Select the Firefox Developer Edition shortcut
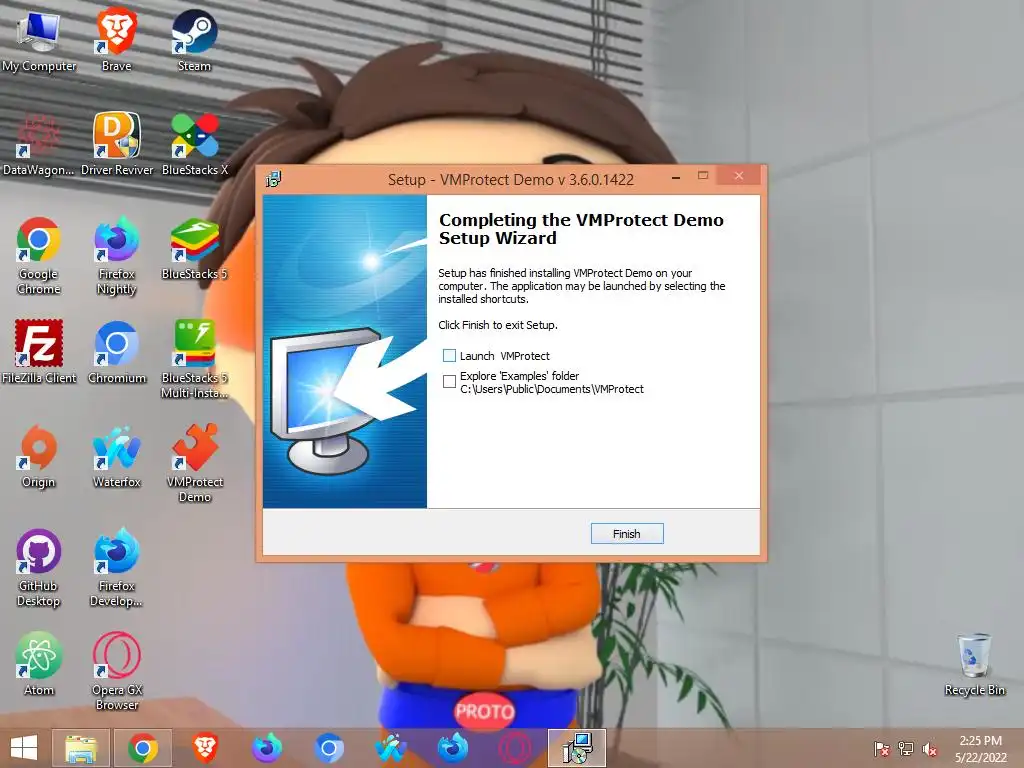 (117, 567)
